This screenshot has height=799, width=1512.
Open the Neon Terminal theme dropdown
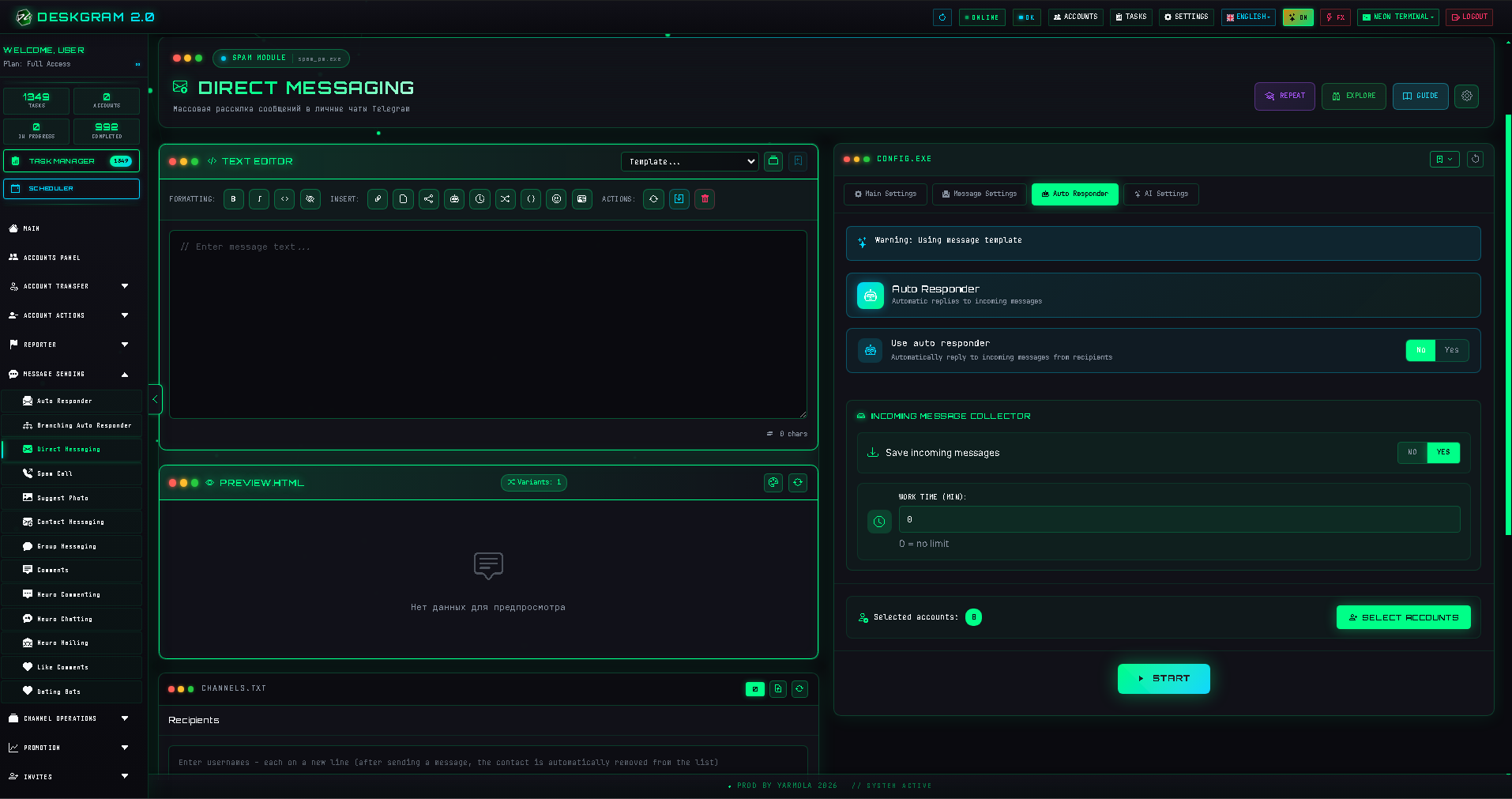(1397, 17)
